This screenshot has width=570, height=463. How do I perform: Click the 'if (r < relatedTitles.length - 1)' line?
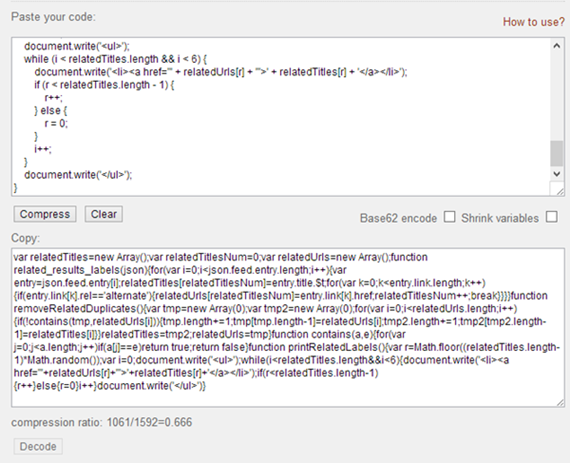click(x=104, y=85)
